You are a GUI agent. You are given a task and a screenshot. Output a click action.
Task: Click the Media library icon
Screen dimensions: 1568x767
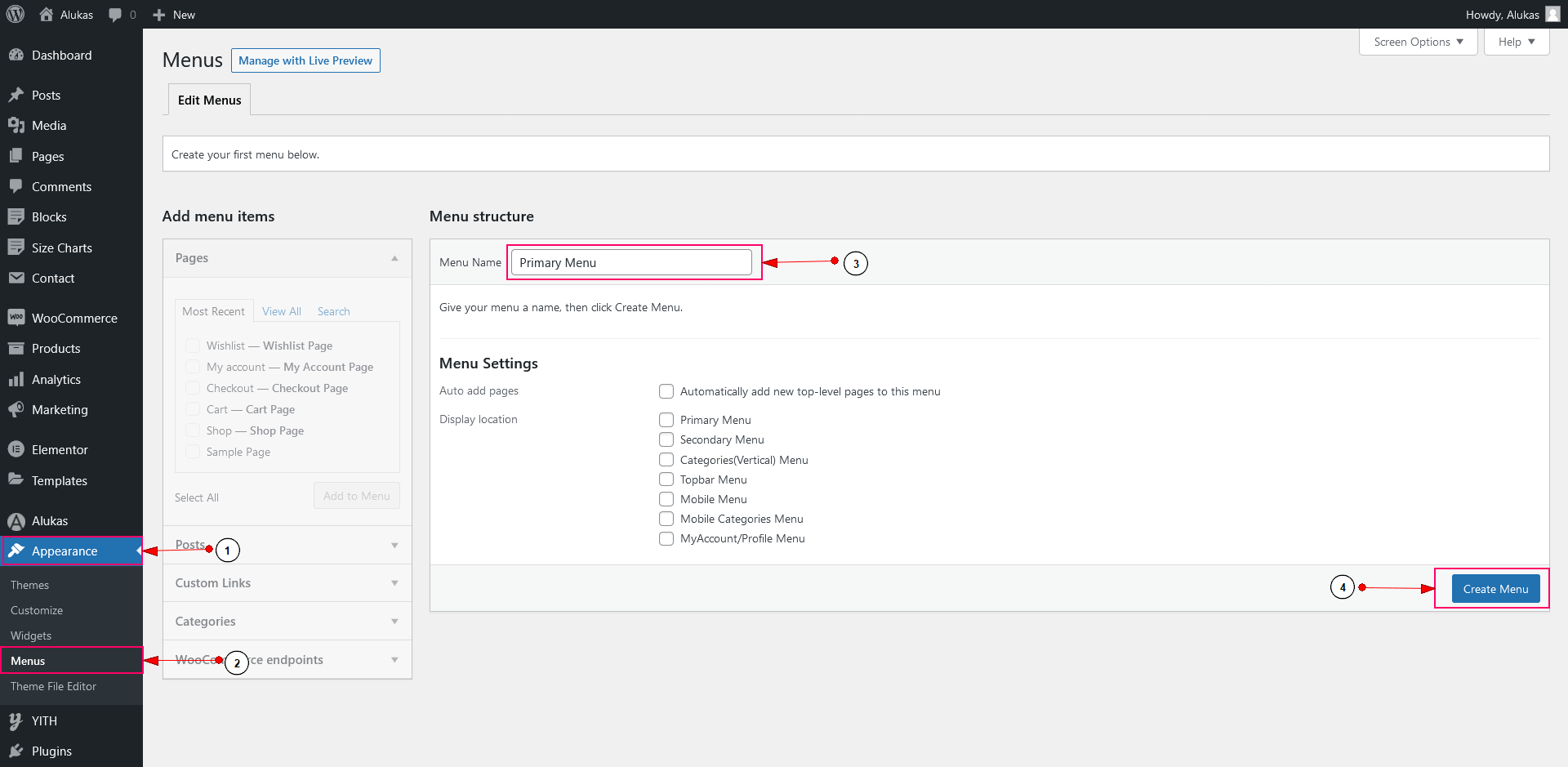pos(16,125)
